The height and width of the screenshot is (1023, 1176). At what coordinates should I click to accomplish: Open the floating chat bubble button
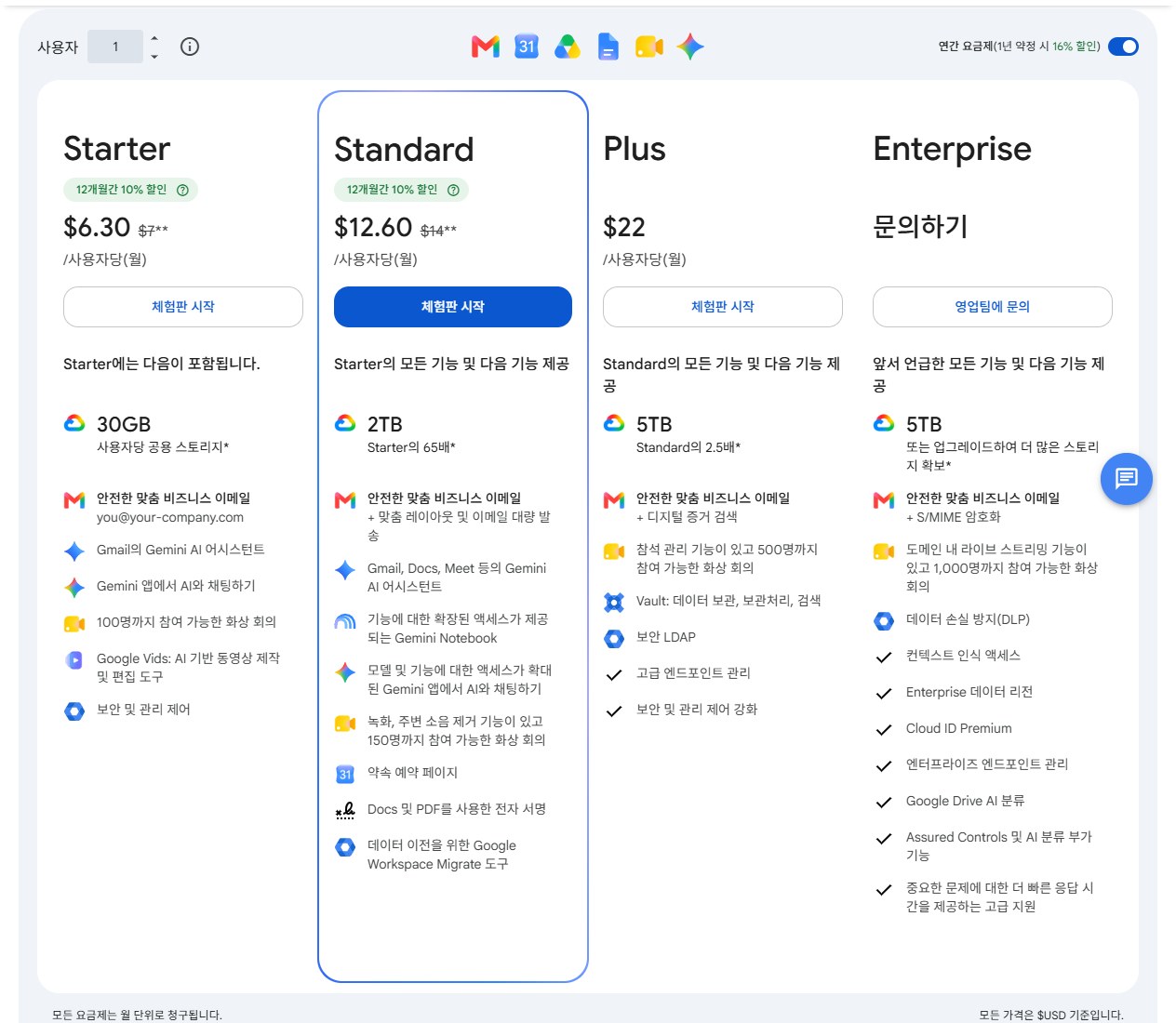[1127, 479]
